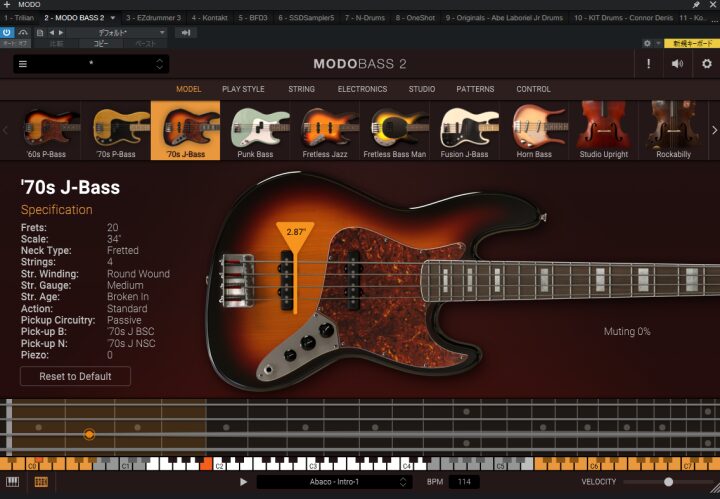Select the Horn Bass model

(534, 130)
